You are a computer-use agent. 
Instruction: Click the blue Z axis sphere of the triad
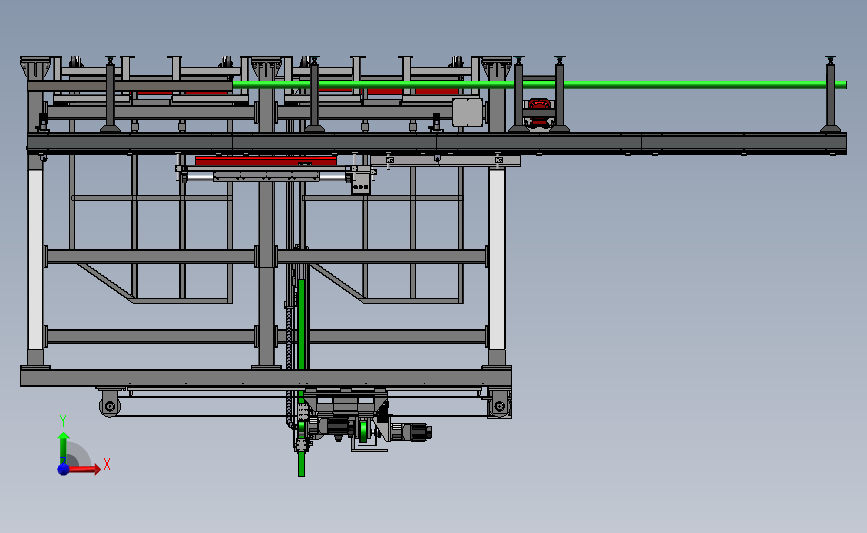point(64,469)
